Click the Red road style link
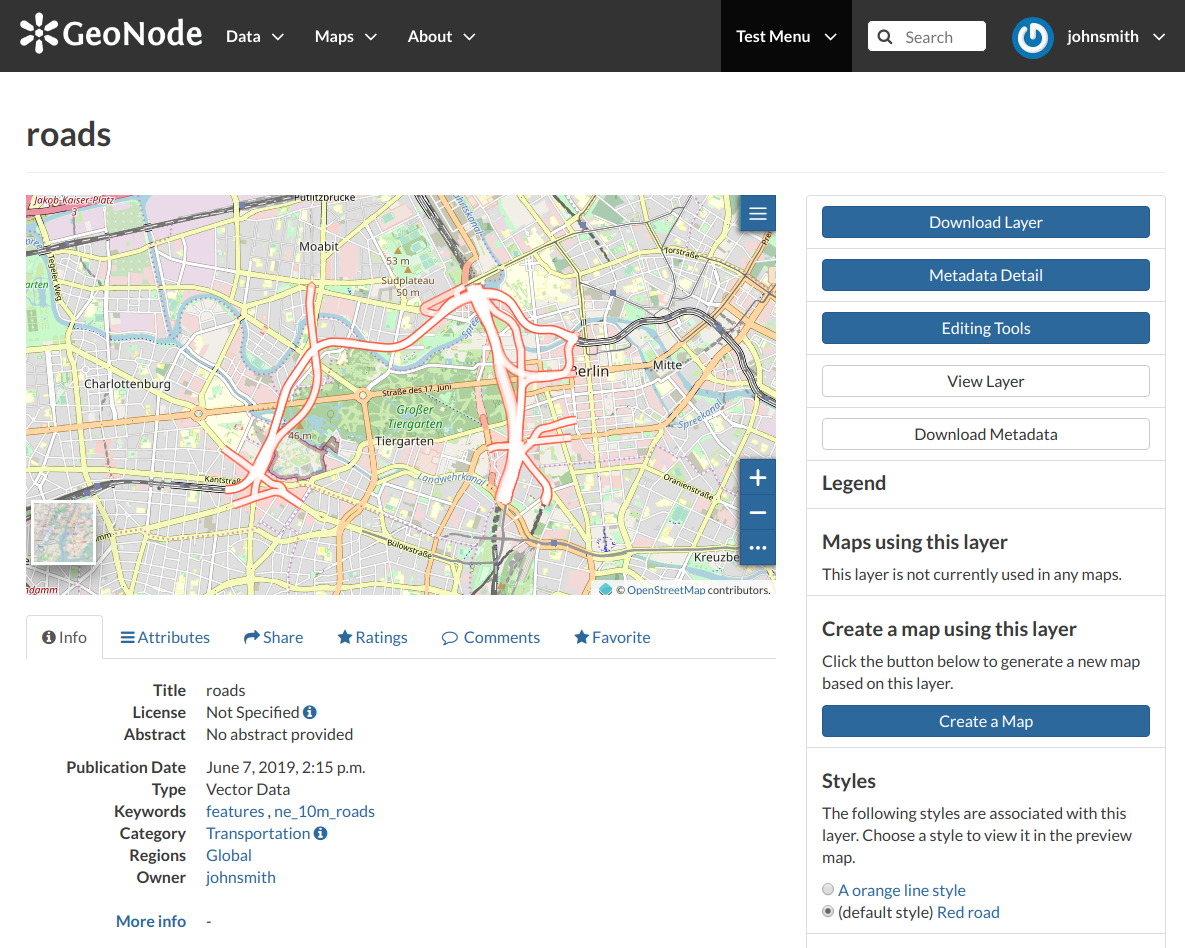Screen dimensions: 1185x948 (968, 912)
